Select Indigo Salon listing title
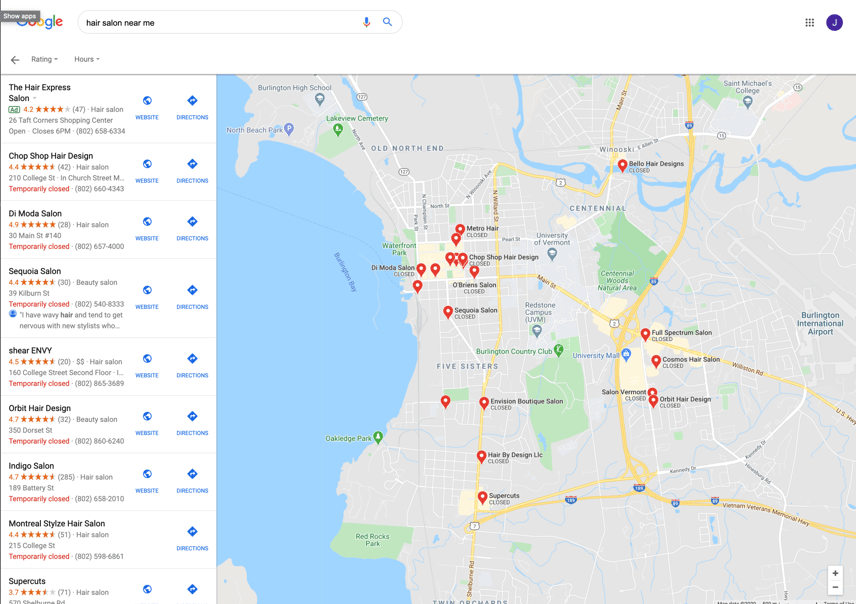The image size is (856, 604). (x=31, y=466)
